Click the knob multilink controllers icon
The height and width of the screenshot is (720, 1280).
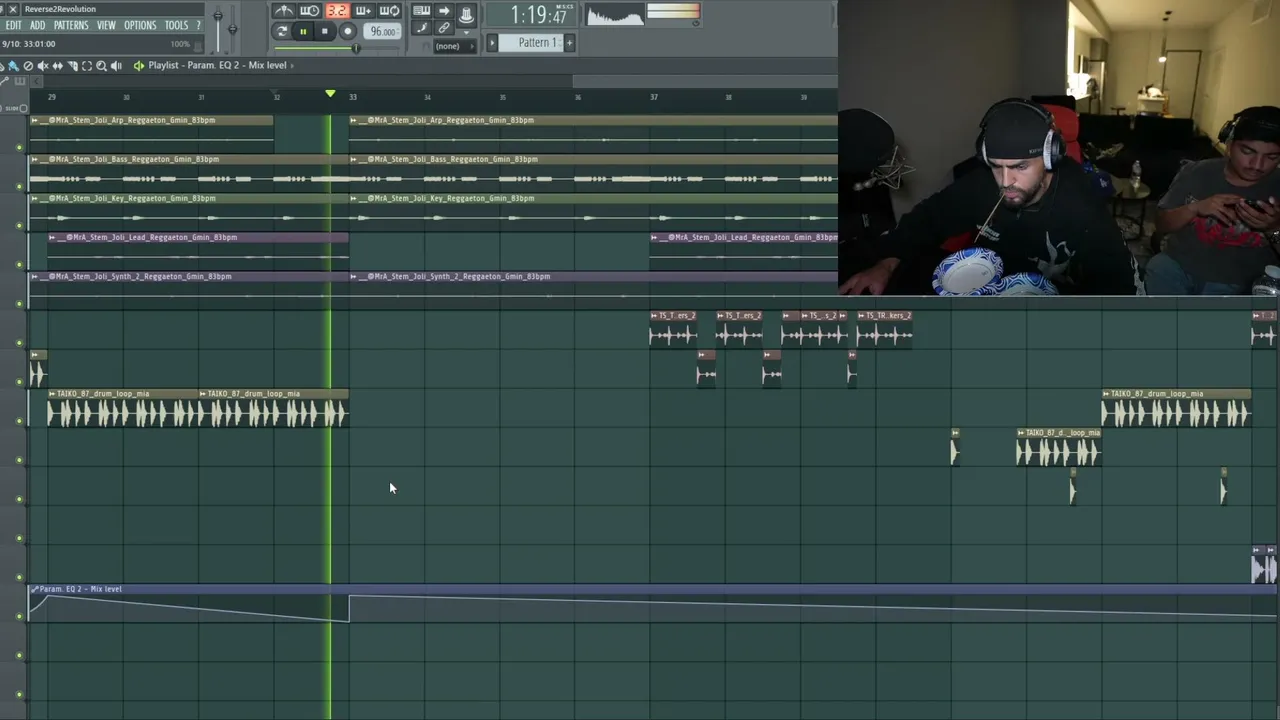(466, 14)
